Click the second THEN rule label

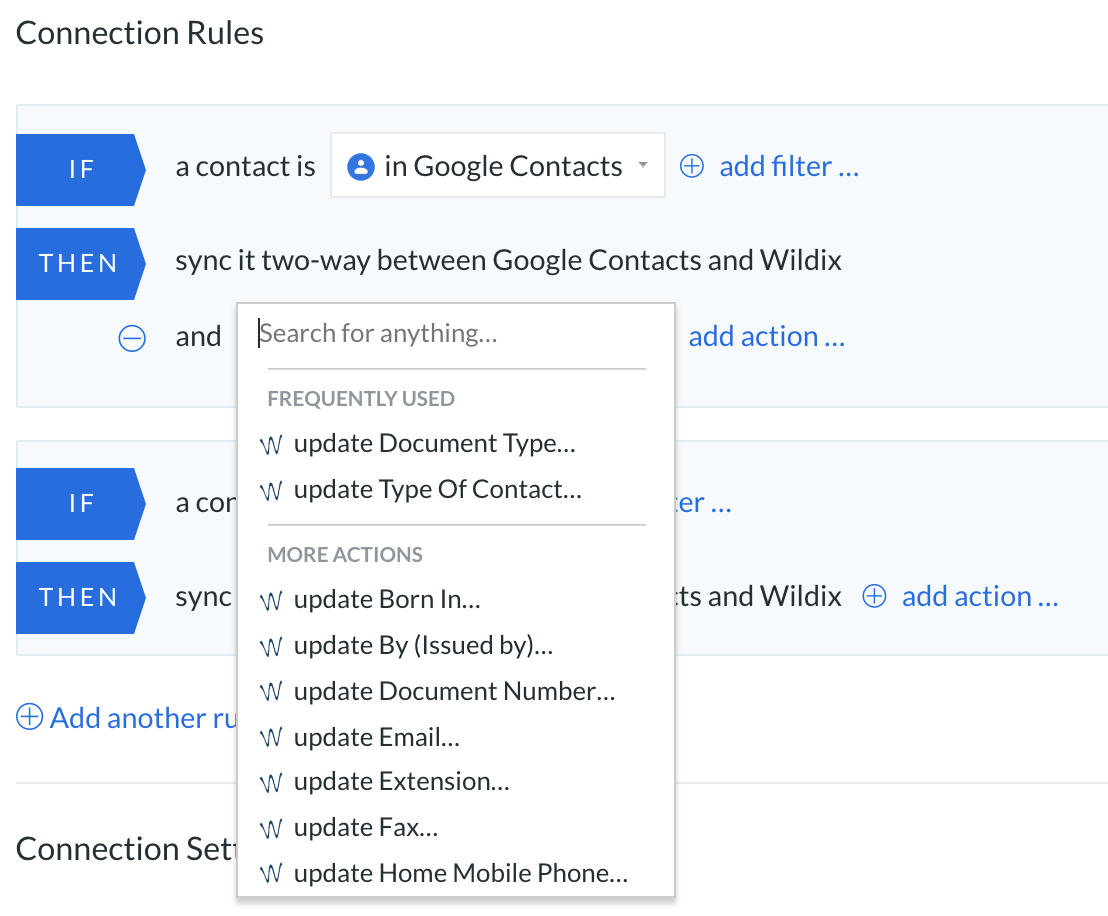click(81, 597)
